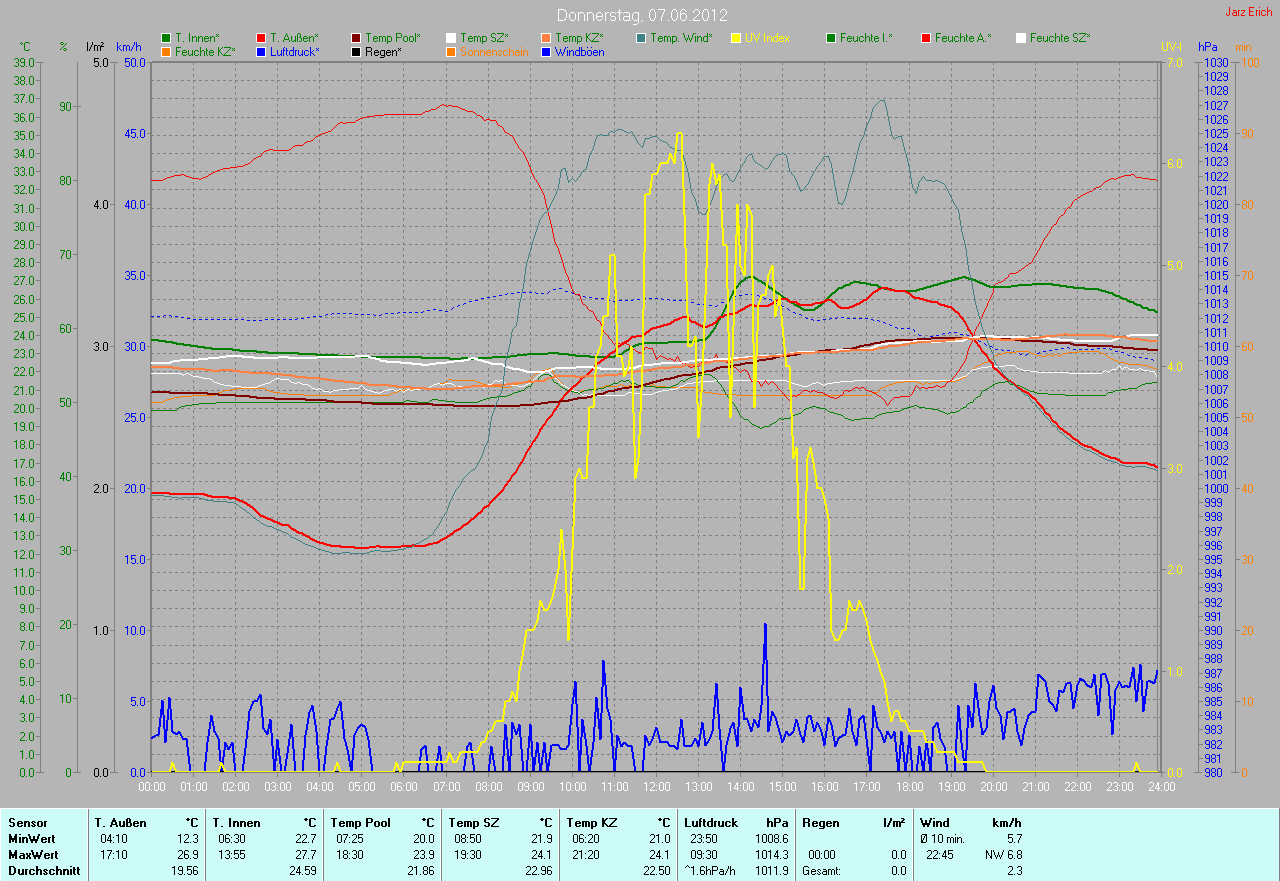Select the black Regen legend swatch
The width and height of the screenshot is (1280, 881).
tap(356, 51)
